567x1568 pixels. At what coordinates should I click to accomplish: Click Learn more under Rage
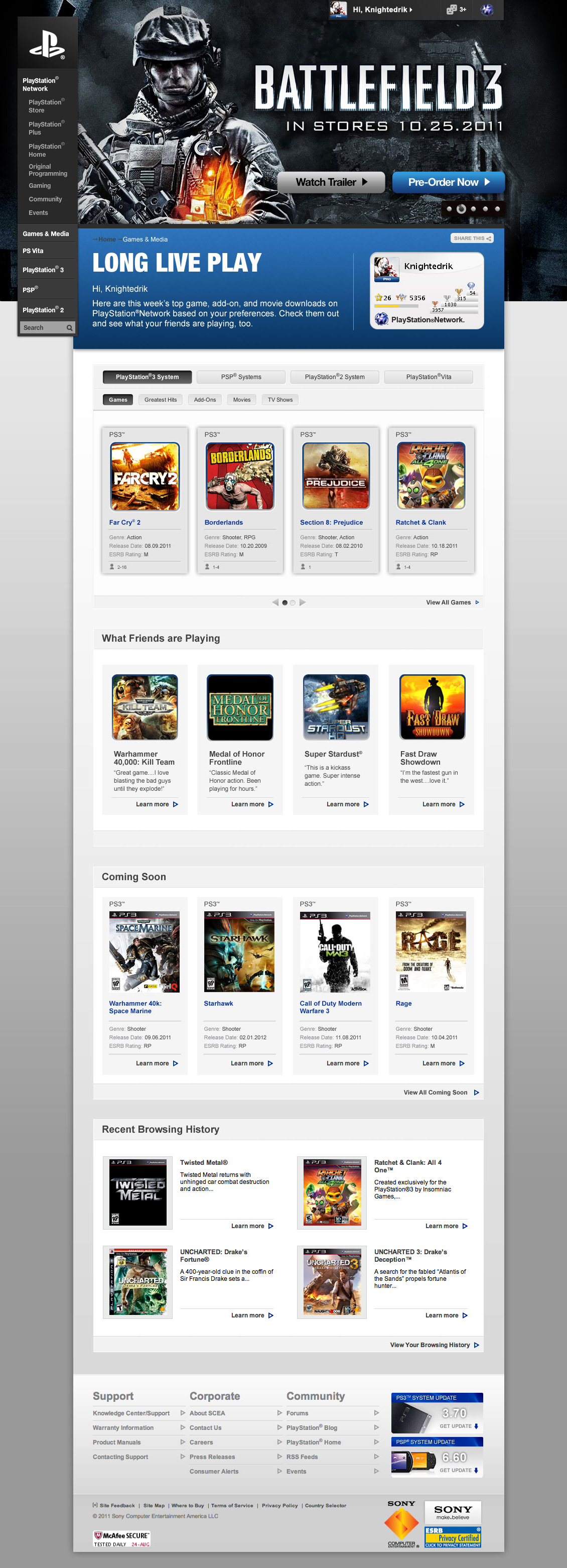click(x=444, y=1063)
